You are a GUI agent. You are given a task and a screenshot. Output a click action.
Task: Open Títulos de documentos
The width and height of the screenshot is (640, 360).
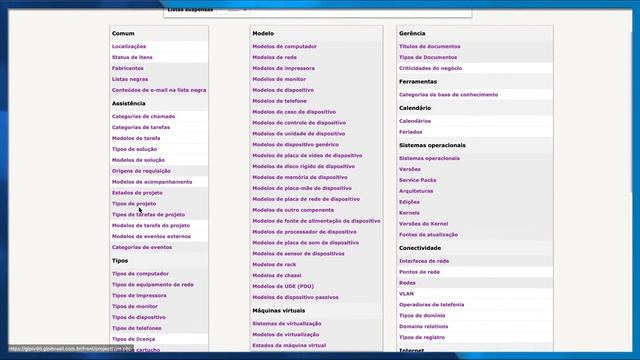coord(429,47)
